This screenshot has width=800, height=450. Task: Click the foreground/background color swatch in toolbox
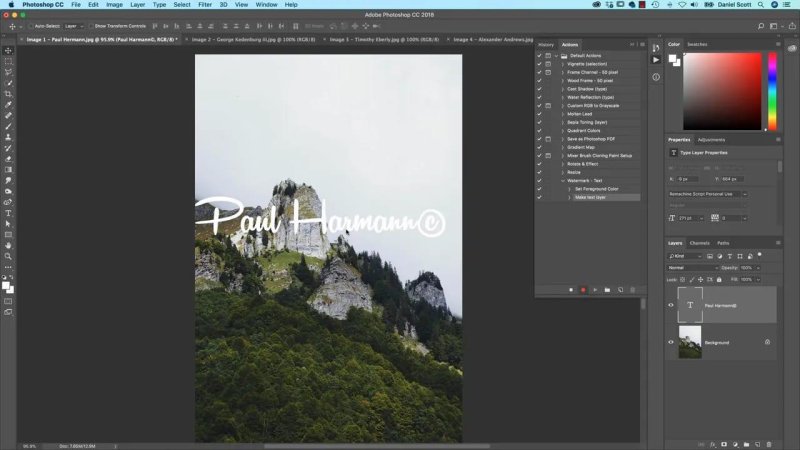pos(8,288)
